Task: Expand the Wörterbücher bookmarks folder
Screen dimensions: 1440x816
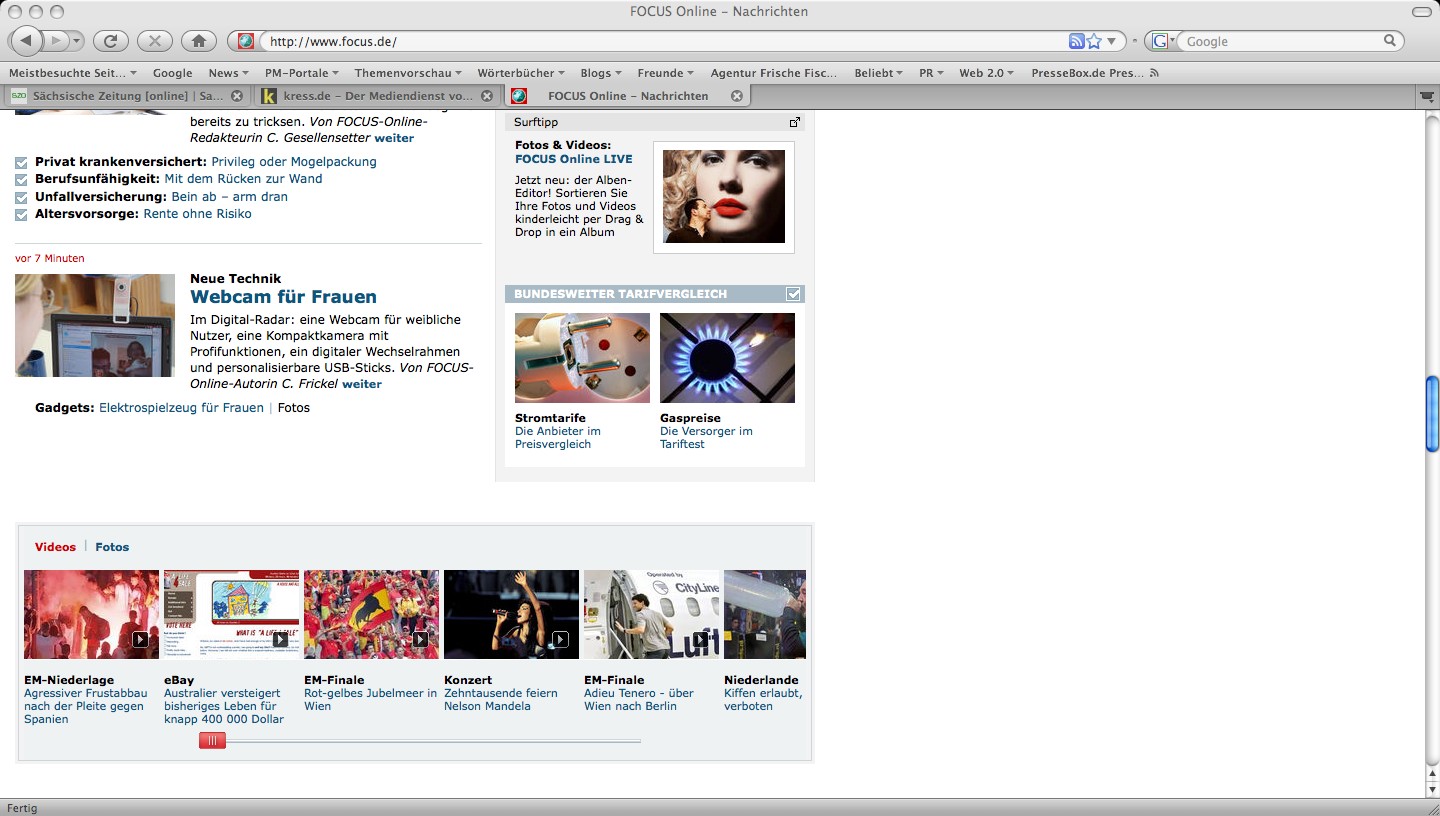Action: coord(521,73)
